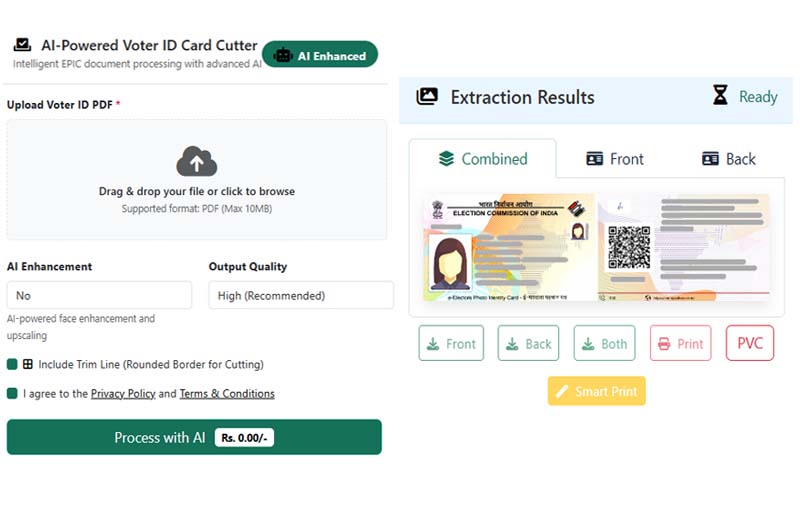Open the Output Quality dropdown
Screen dimensions: 800x526
[x=301, y=295]
